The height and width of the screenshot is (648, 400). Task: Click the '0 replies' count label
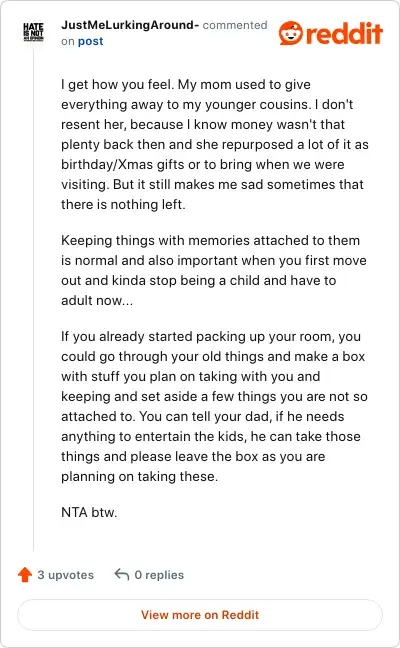[x=159, y=575]
